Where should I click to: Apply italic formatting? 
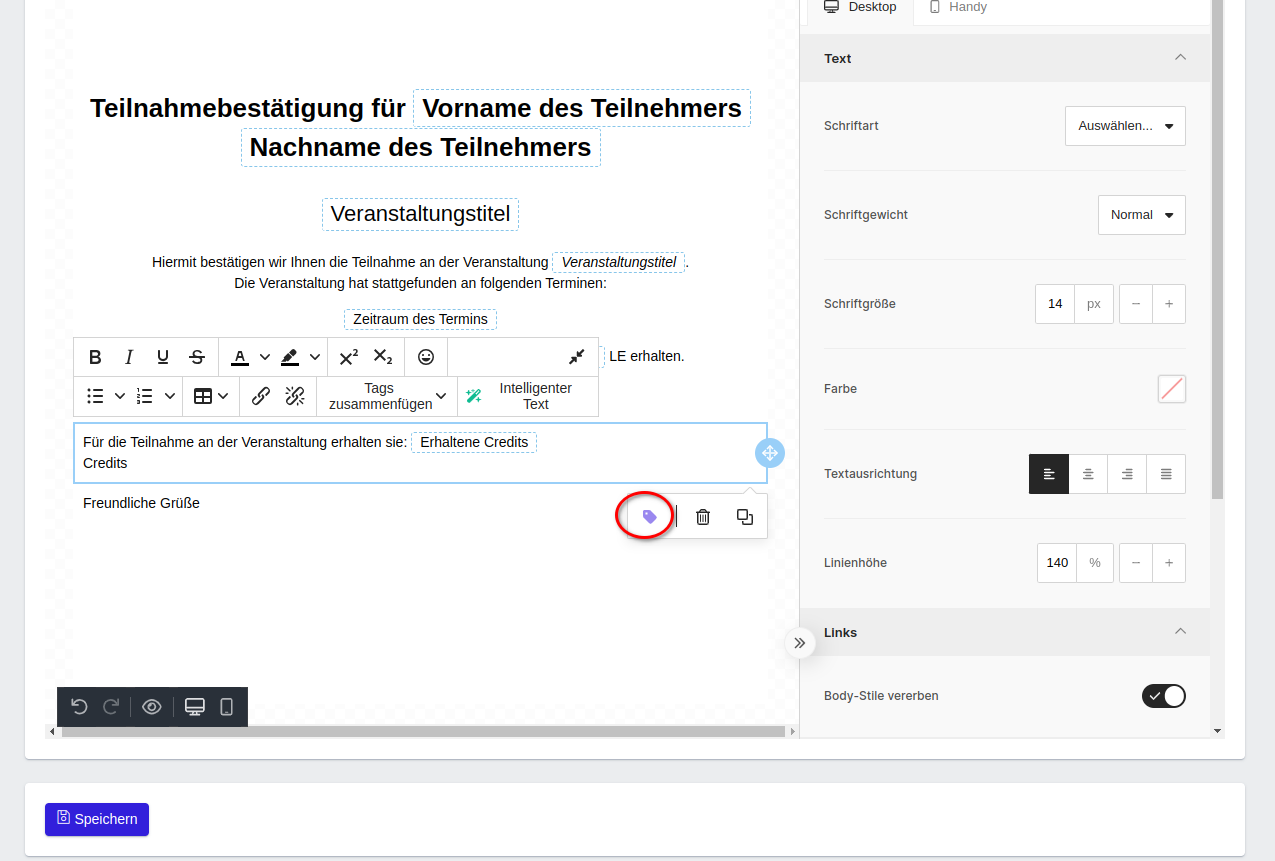click(x=129, y=357)
